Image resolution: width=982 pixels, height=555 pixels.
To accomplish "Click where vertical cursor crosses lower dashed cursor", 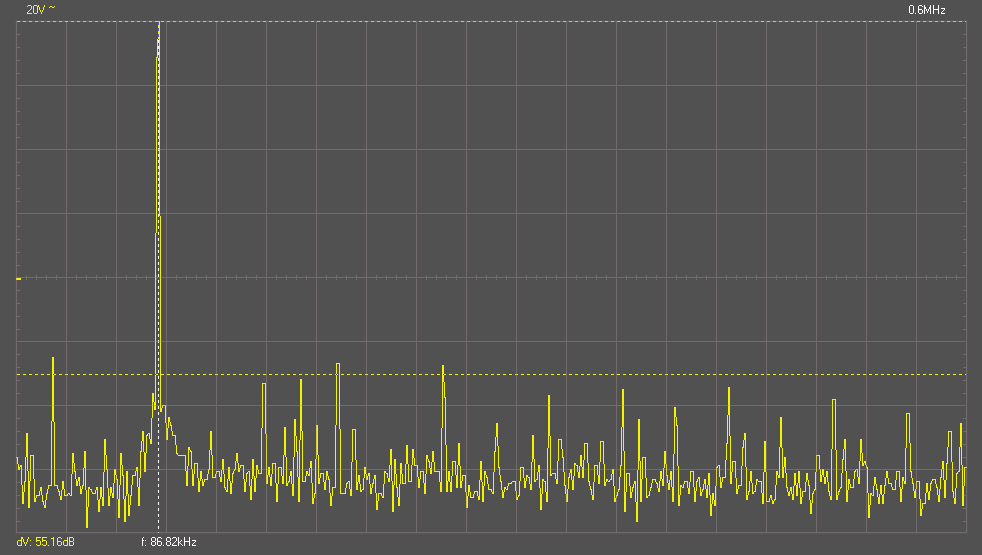I will tap(158, 374).
